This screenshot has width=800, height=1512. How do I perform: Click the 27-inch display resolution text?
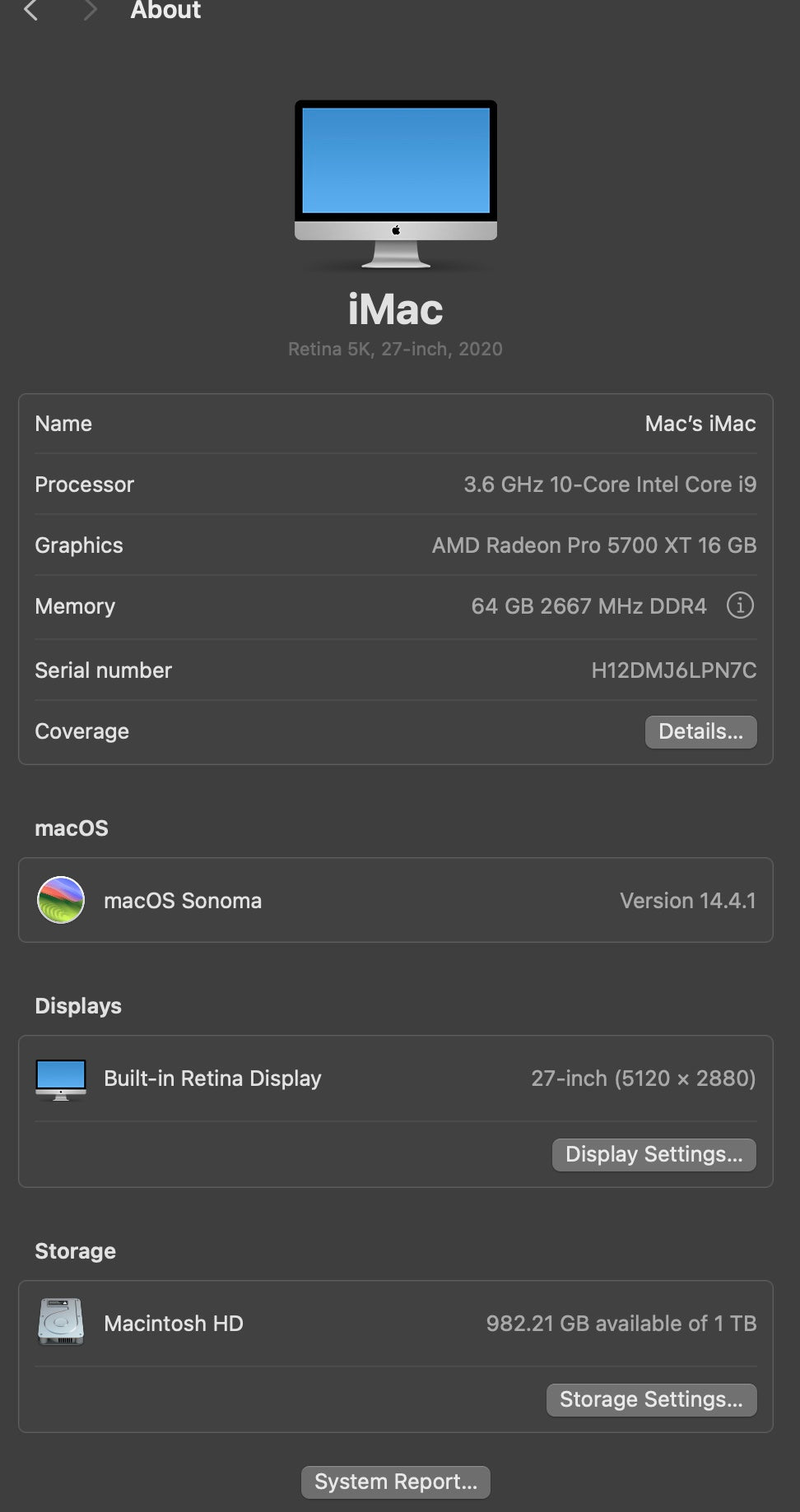click(643, 1078)
